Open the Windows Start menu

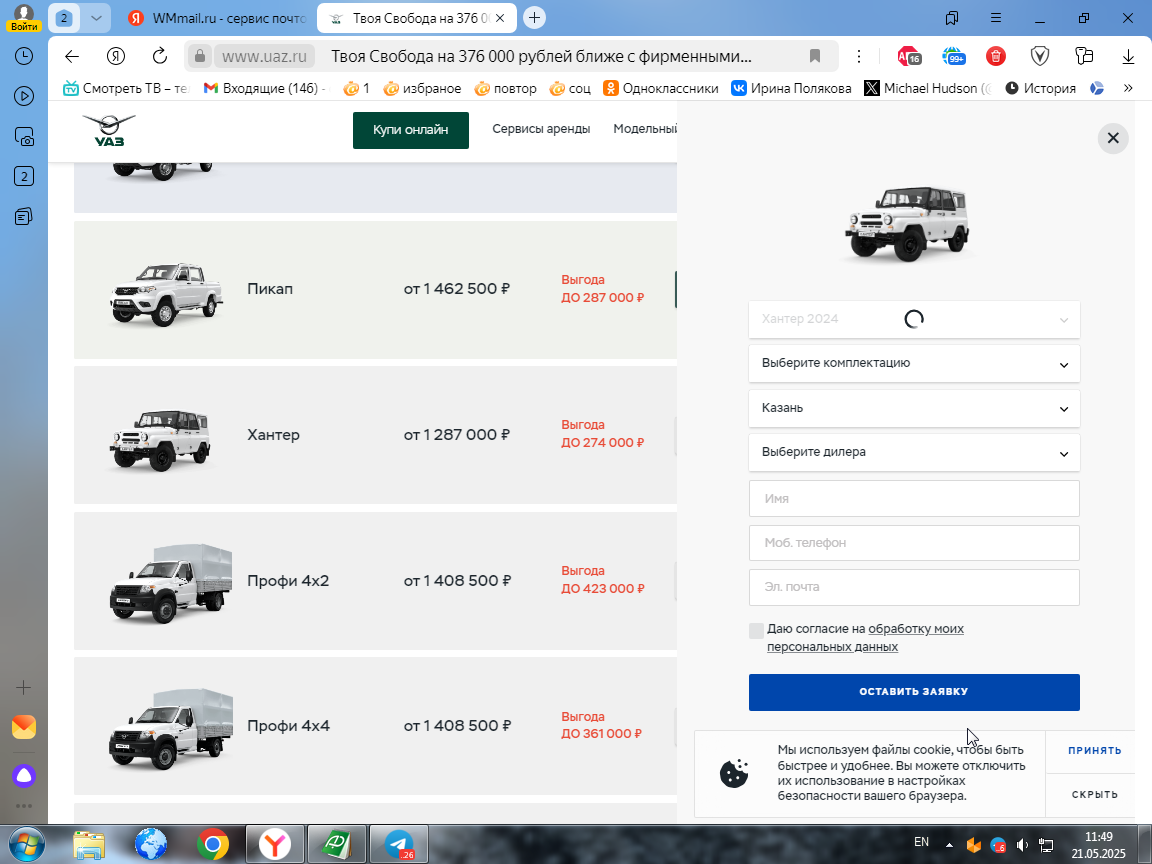tap(26, 844)
